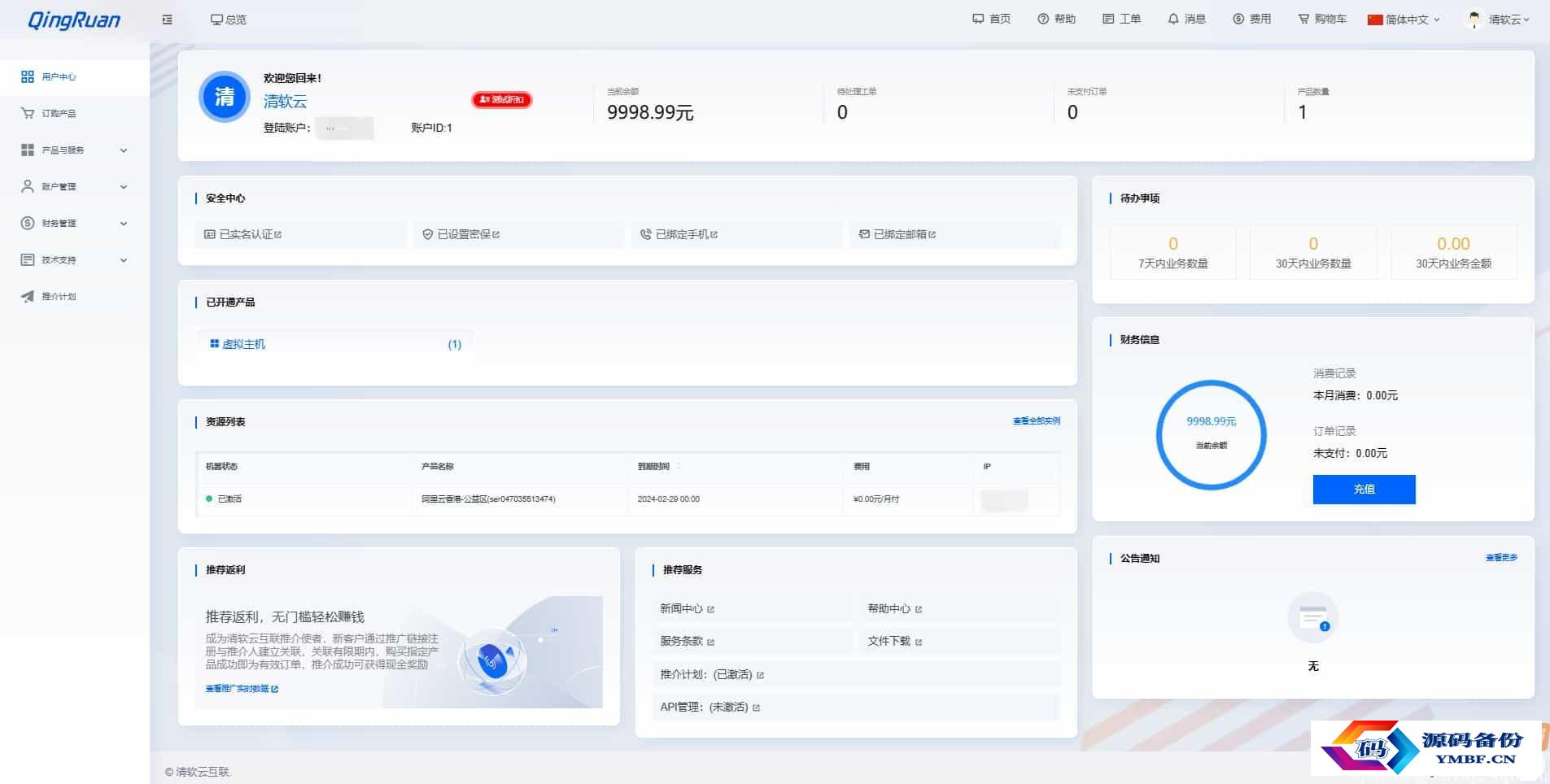Select 用户中心 in the sidebar
This screenshot has height=784, width=1550.
(74, 76)
